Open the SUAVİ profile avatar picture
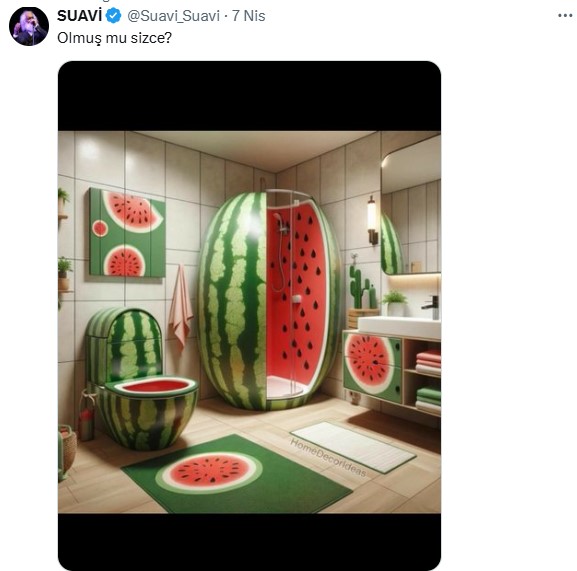Screen dimensions: 577x571 point(29,26)
